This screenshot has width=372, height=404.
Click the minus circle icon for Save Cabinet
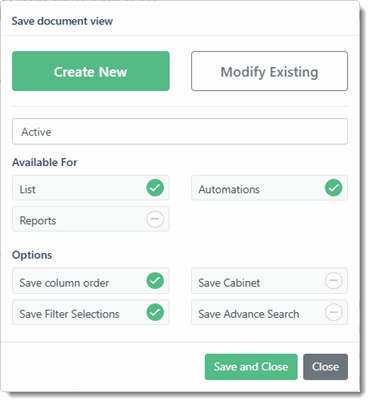point(333,281)
